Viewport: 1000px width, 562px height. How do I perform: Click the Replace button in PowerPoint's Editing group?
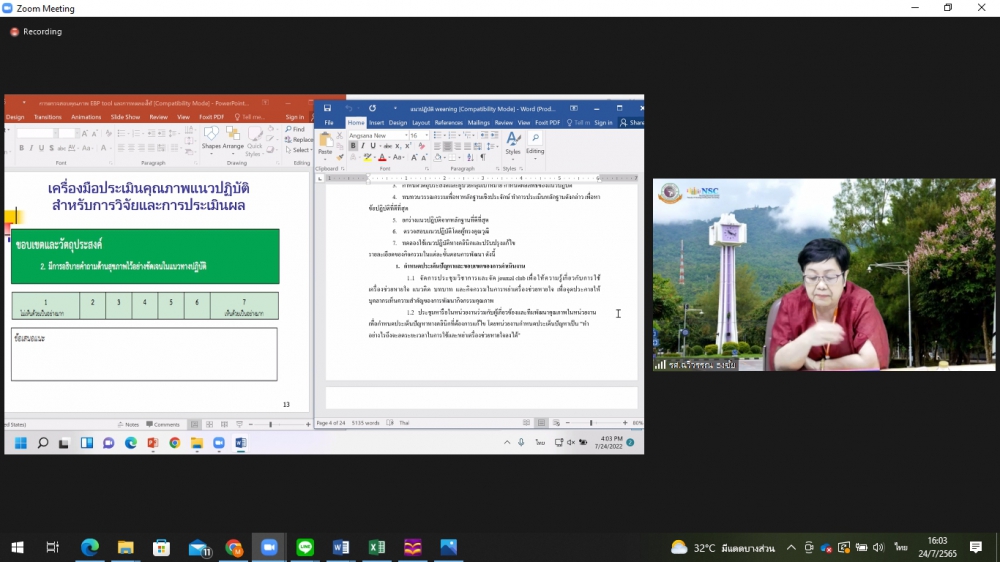coord(300,140)
